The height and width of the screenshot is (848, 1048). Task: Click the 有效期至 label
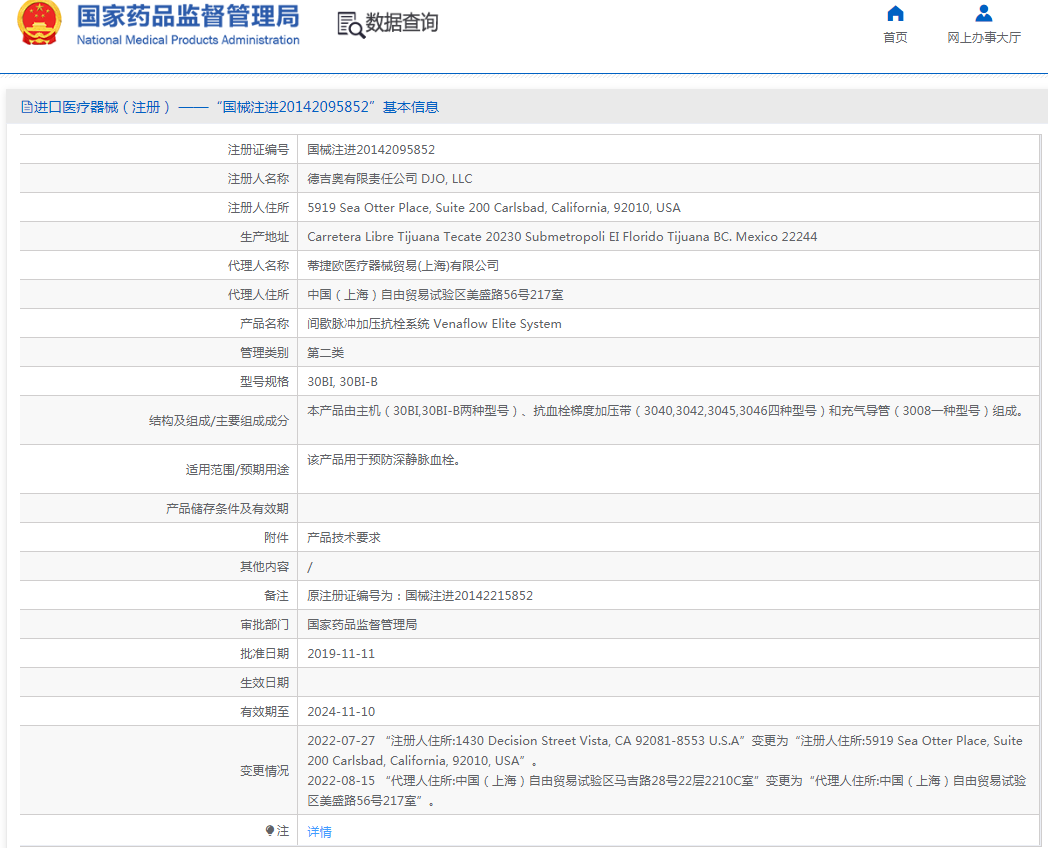click(x=264, y=712)
